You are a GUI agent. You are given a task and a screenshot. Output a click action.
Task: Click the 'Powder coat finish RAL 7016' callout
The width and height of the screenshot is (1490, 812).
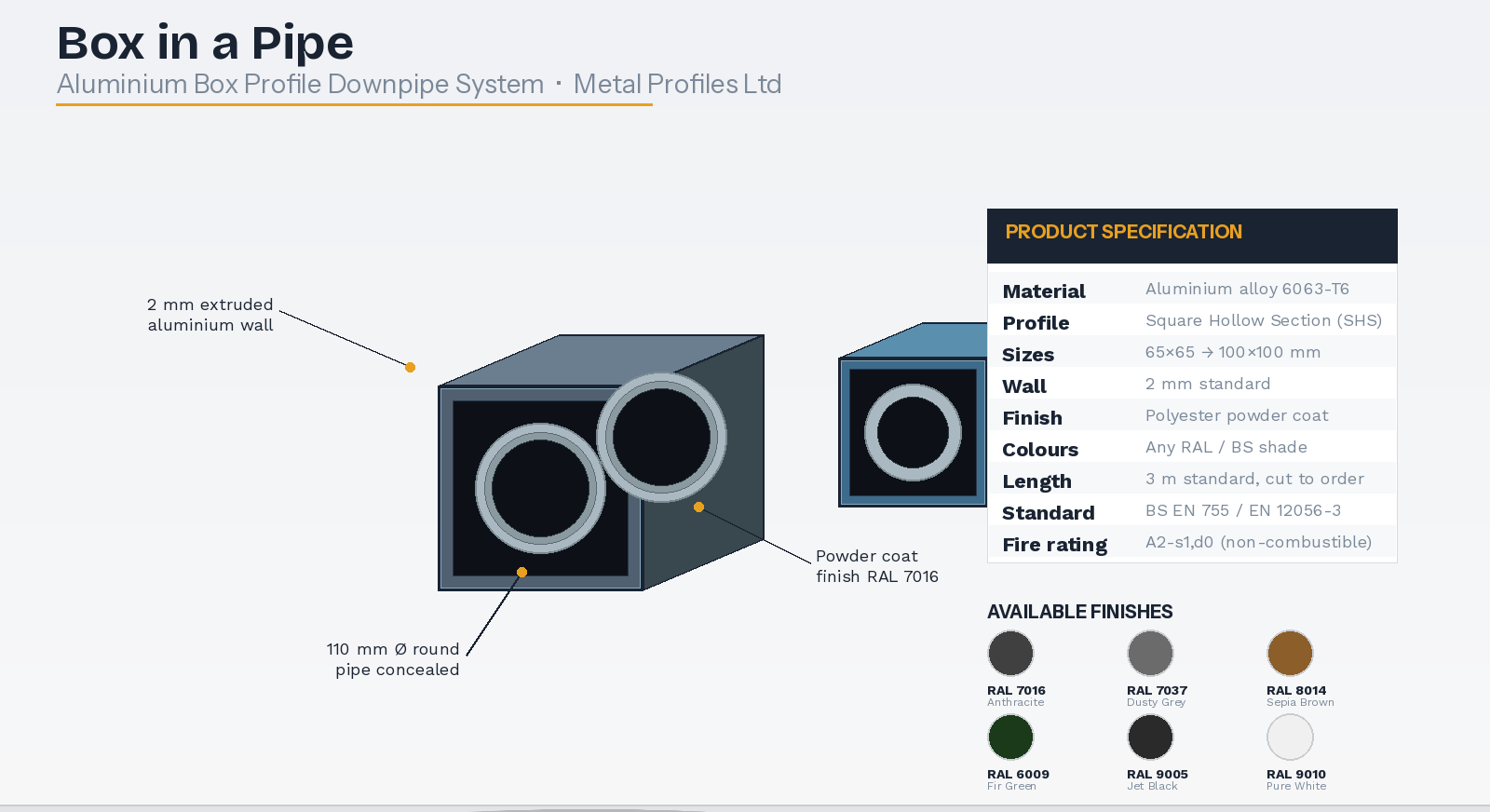pyautogui.click(x=877, y=566)
